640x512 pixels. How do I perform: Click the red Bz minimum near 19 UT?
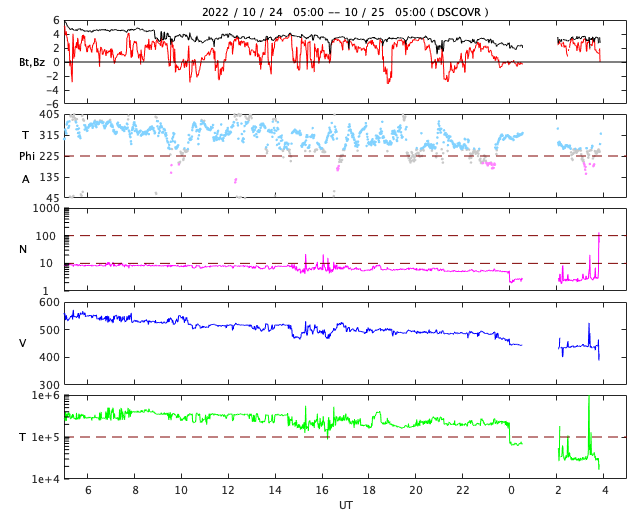388,80
